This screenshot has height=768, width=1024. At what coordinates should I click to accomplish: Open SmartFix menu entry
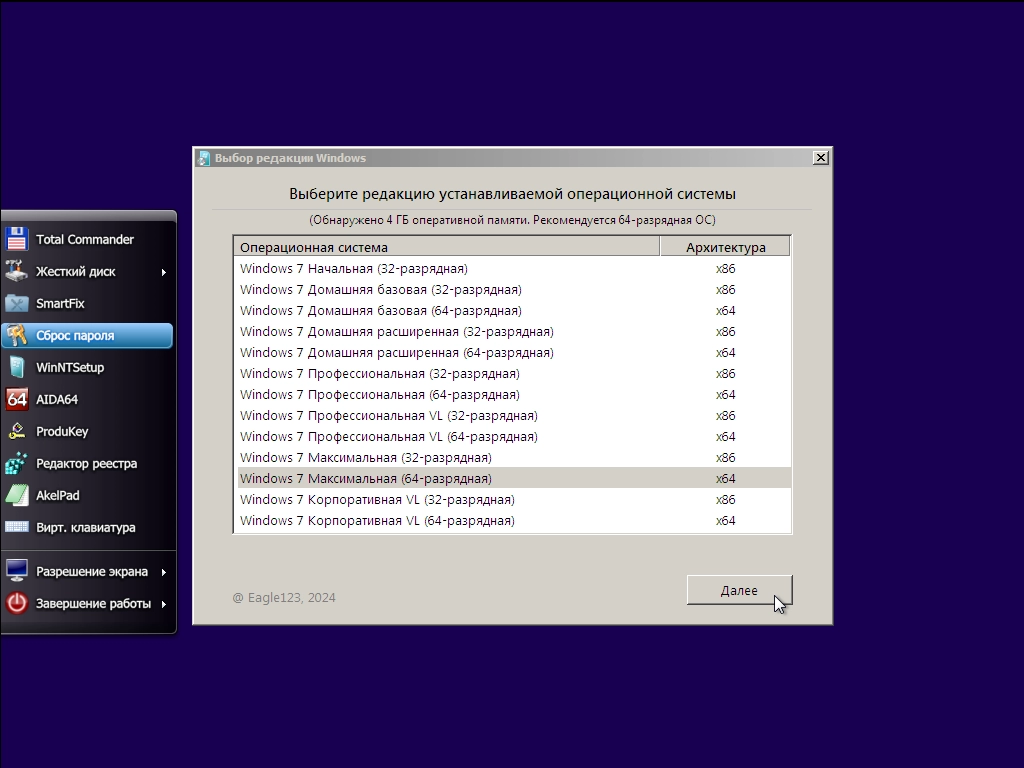[x=88, y=303]
